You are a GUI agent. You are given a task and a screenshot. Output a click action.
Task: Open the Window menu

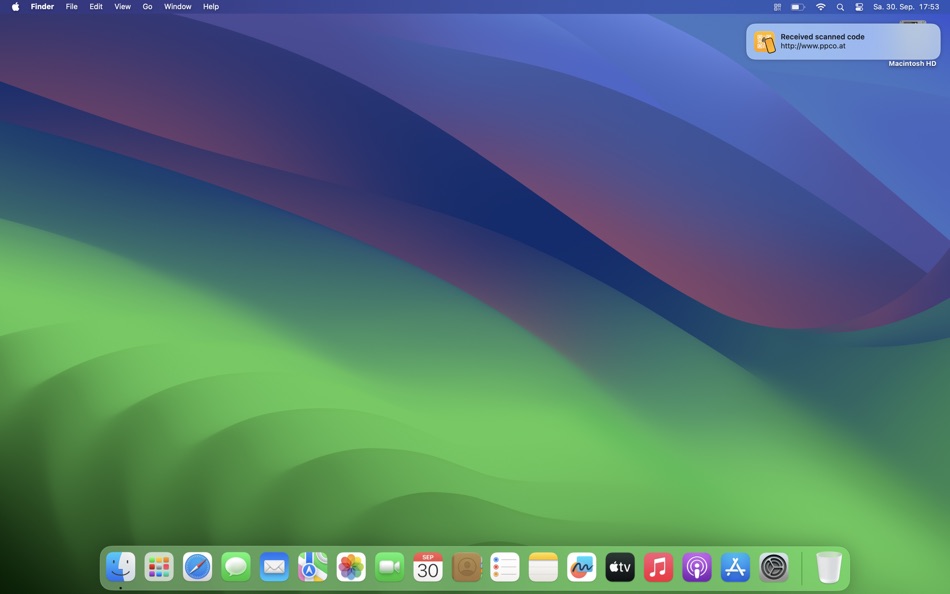[178, 7]
